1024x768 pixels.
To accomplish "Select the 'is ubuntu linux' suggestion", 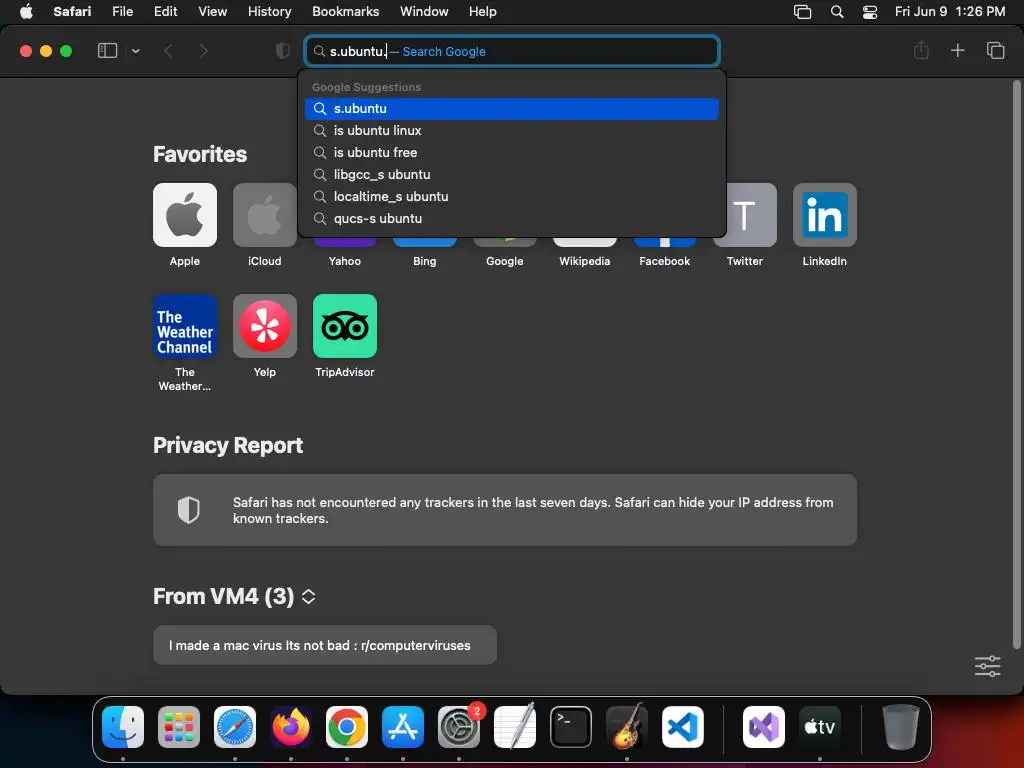I will (x=512, y=131).
